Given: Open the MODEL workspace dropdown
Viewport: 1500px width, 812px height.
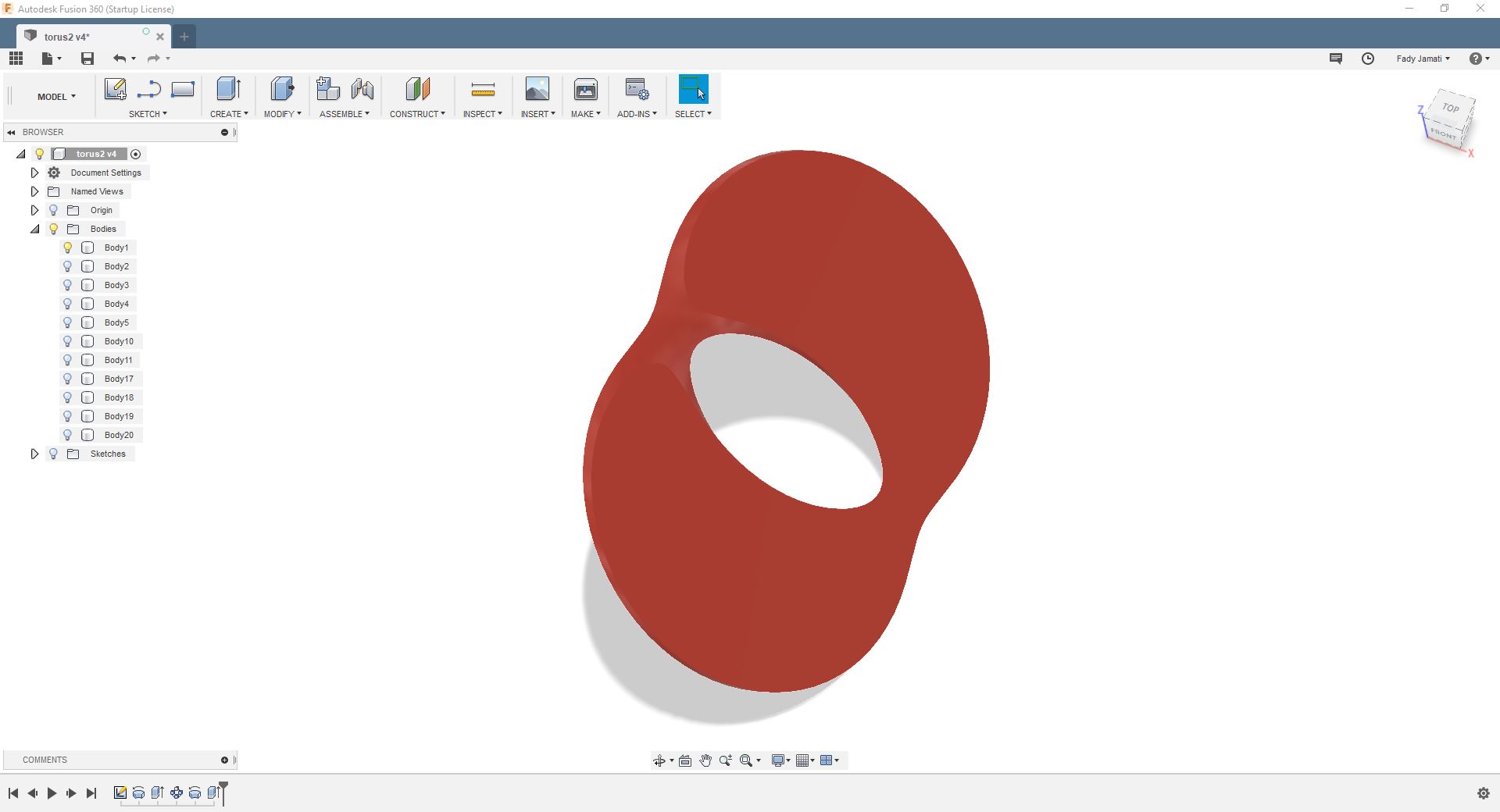Looking at the screenshot, I should coord(56,97).
